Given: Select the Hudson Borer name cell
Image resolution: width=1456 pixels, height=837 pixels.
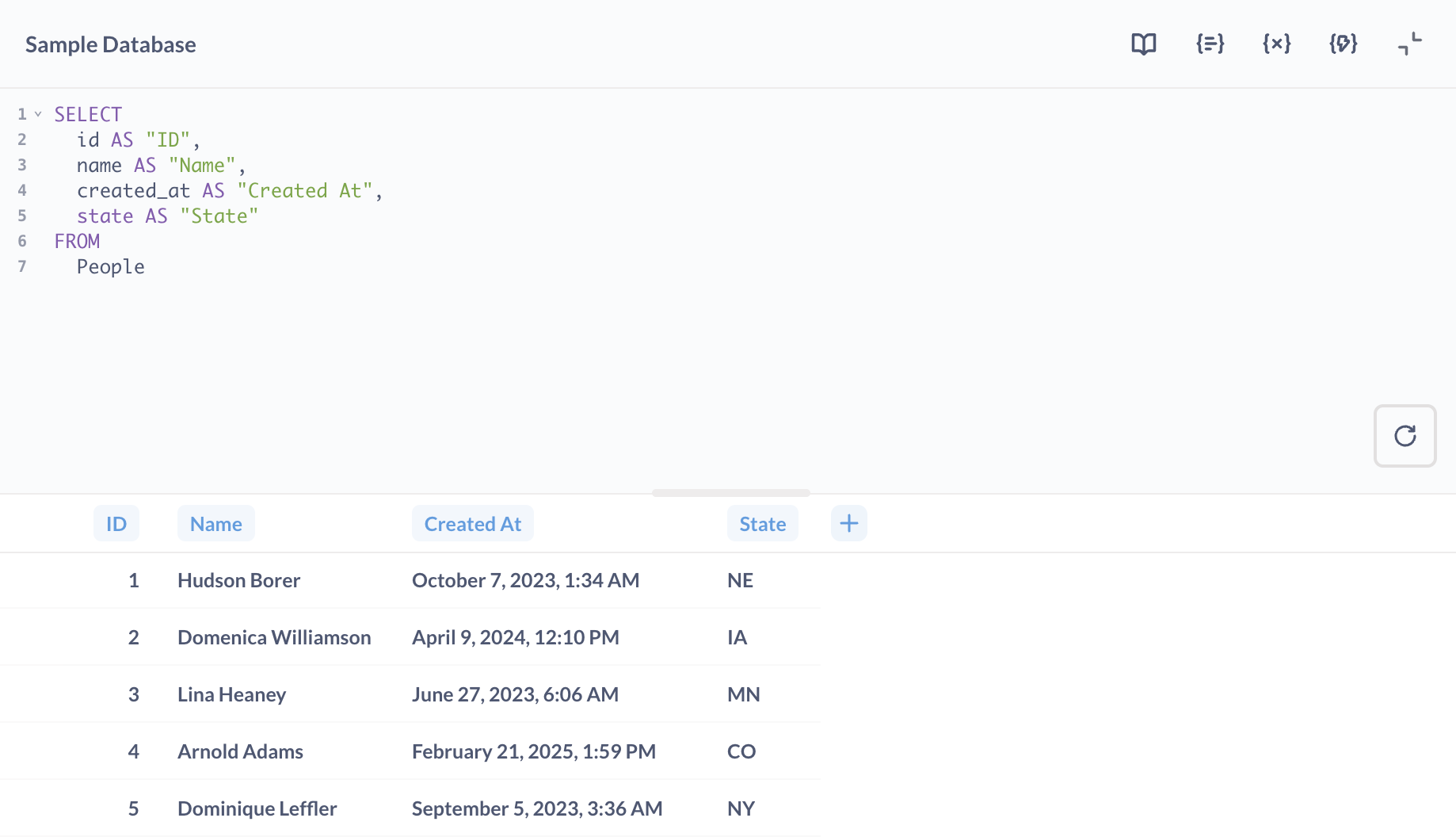Looking at the screenshot, I should (x=238, y=580).
